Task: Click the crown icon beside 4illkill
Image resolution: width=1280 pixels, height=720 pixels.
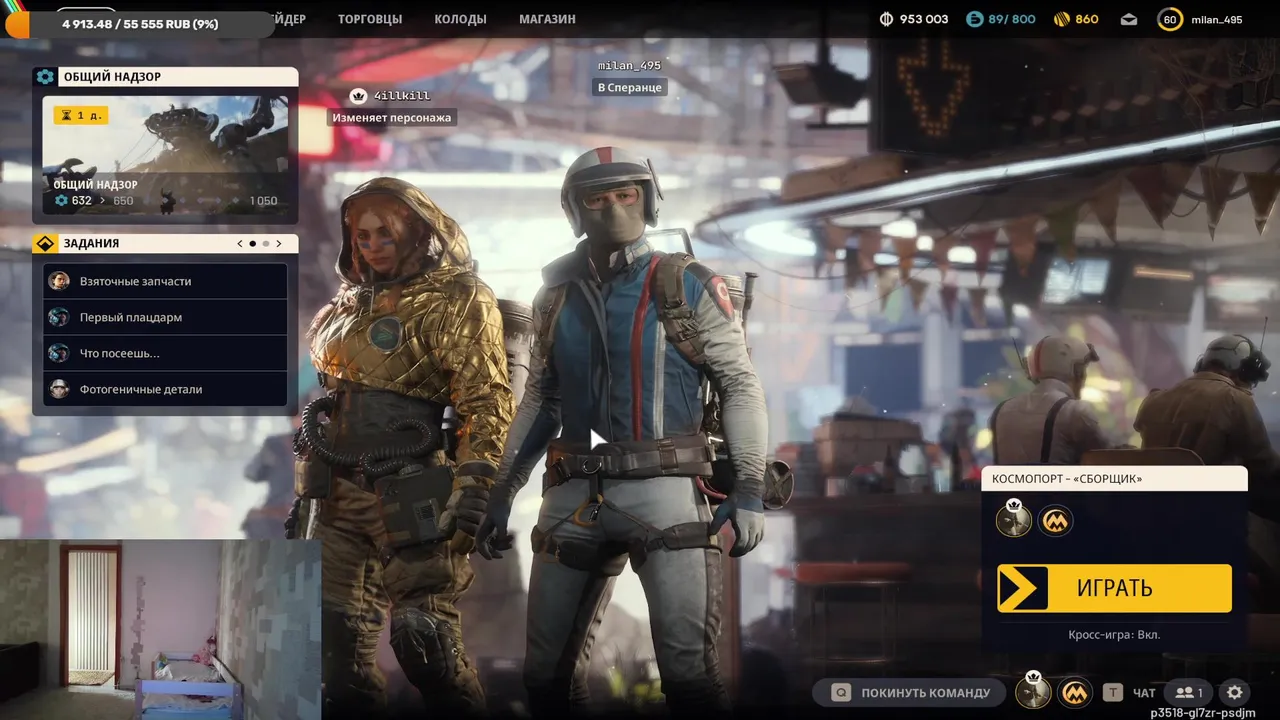Action: tap(358, 96)
